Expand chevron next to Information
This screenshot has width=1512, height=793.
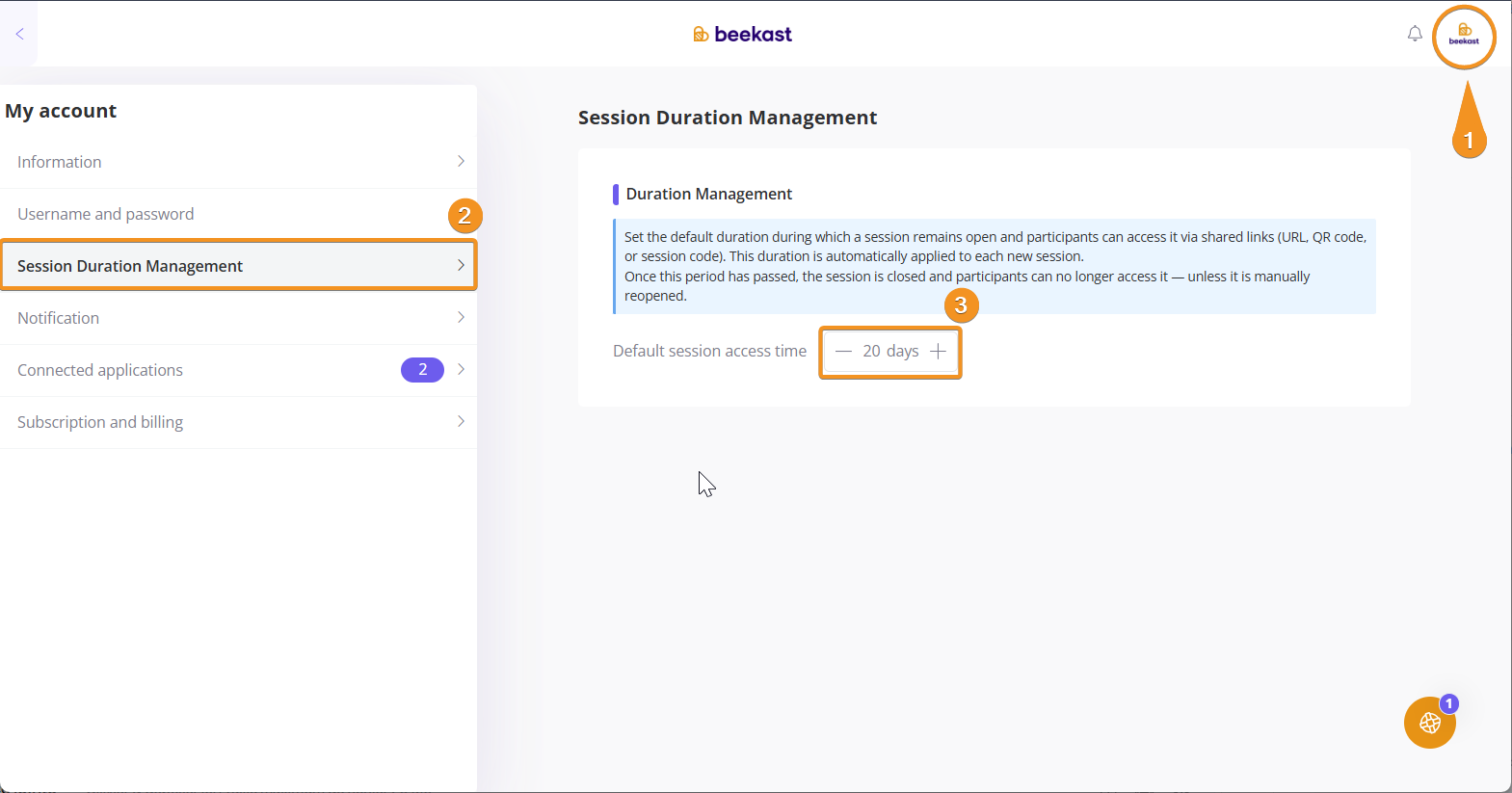click(461, 161)
